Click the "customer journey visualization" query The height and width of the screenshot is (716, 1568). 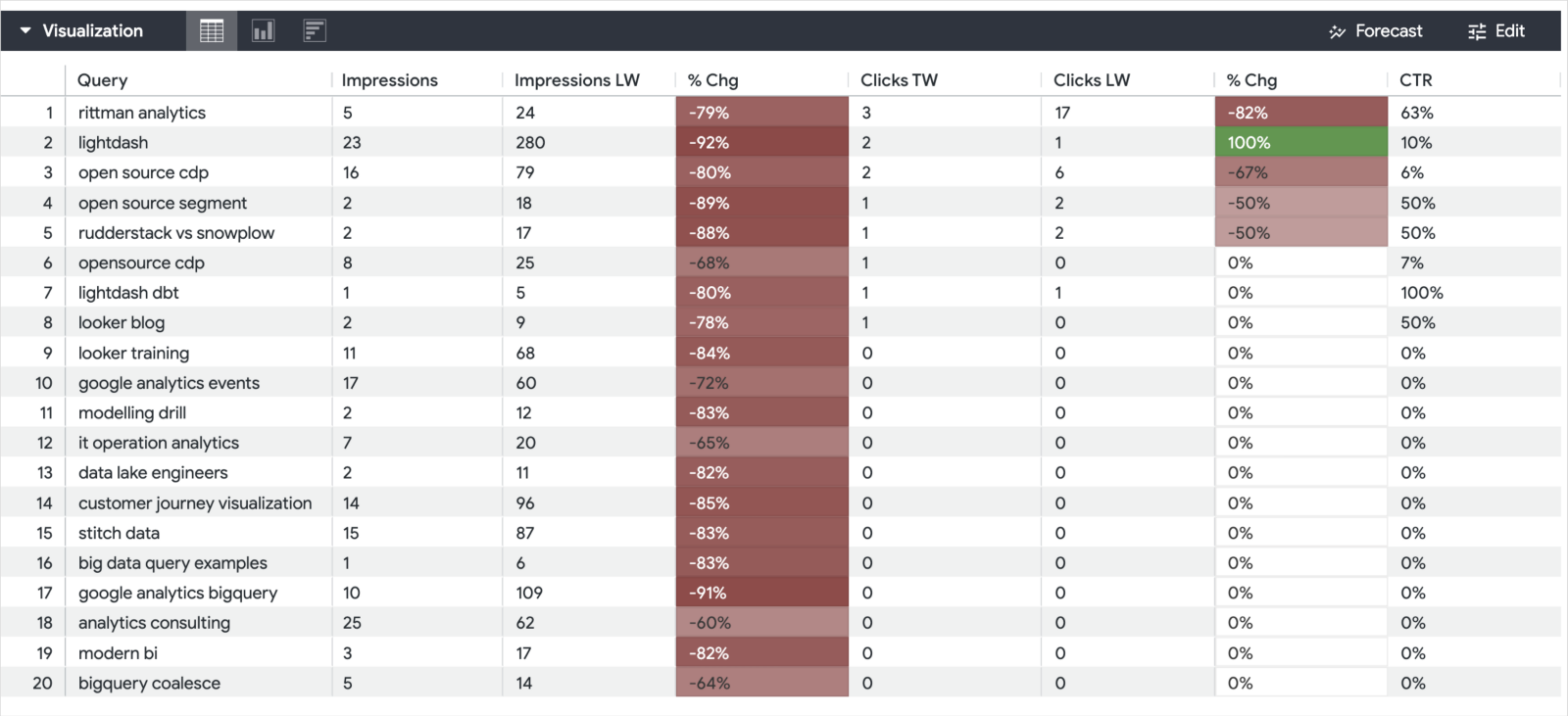(x=195, y=503)
